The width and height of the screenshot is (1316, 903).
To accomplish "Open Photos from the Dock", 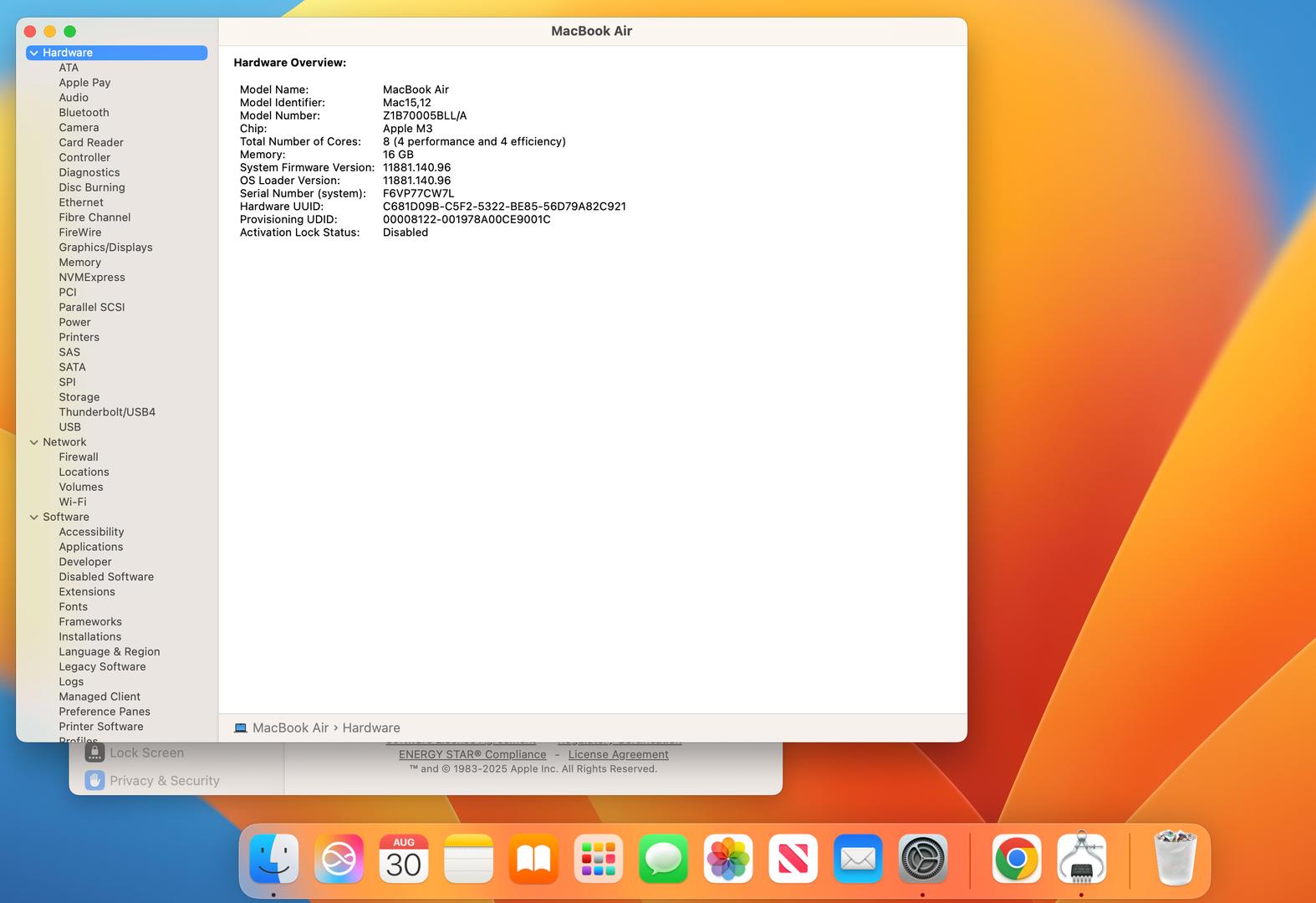I will click(x=728, y=859).
